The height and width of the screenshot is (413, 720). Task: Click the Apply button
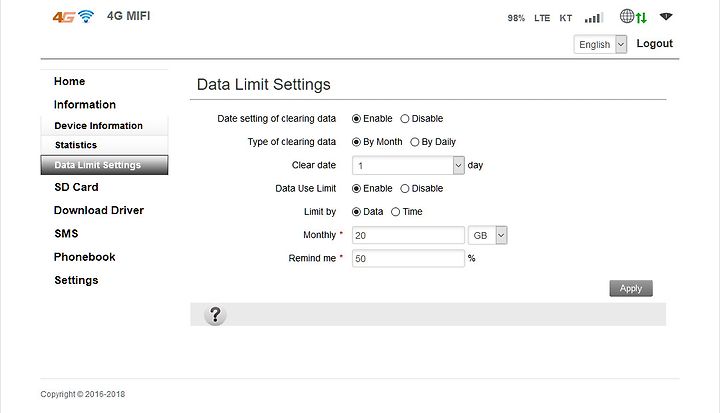(x=631, y=289)
